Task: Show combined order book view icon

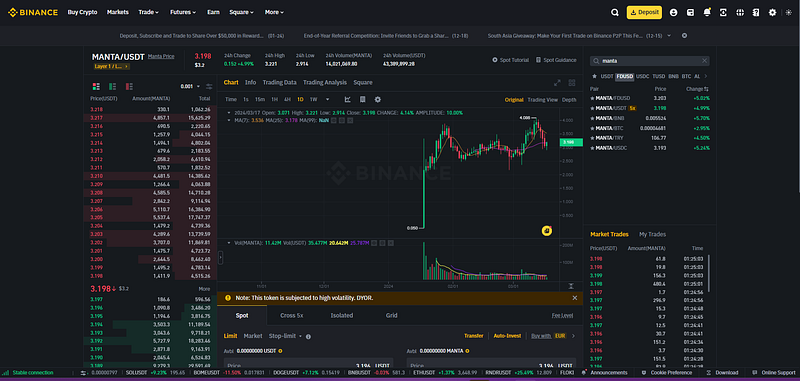Action: [x=96, y=86]
